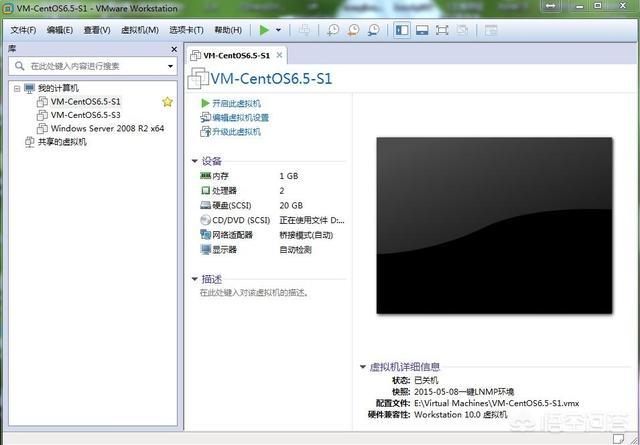The width and height of the screenshot is (640, 445).
Task: Click the console view toolbar icon
Action: [491, 30]
